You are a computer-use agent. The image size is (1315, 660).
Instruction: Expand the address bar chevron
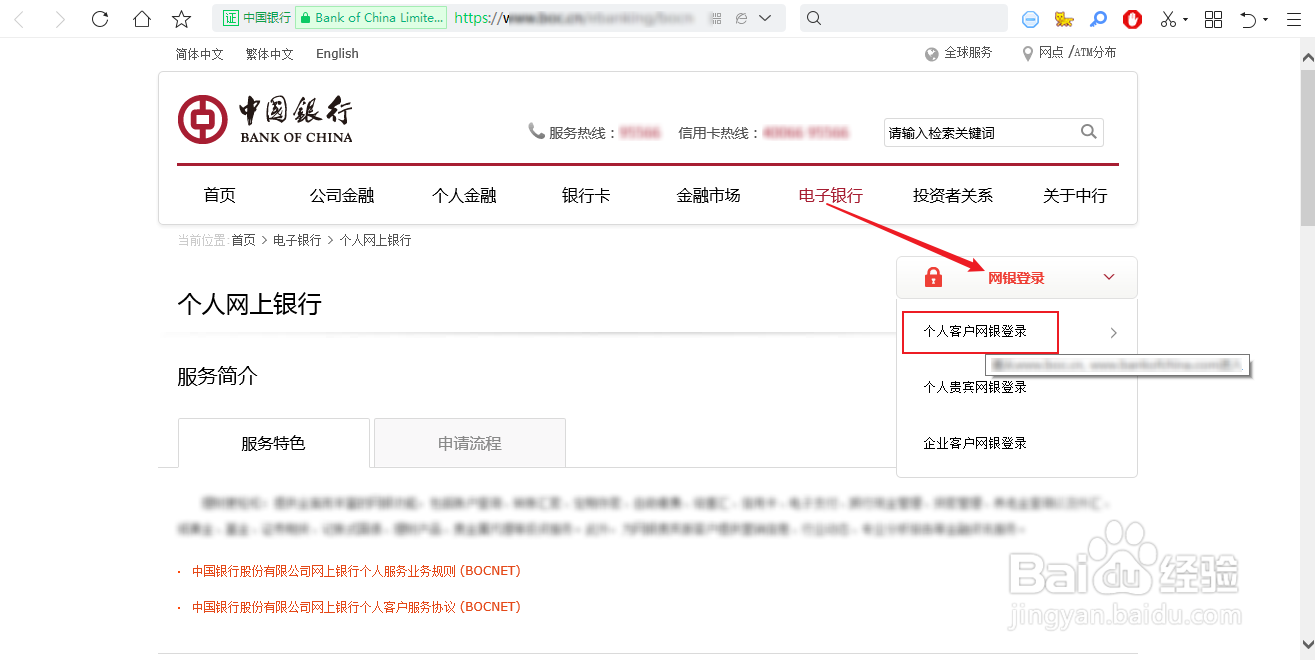(766, 17)
